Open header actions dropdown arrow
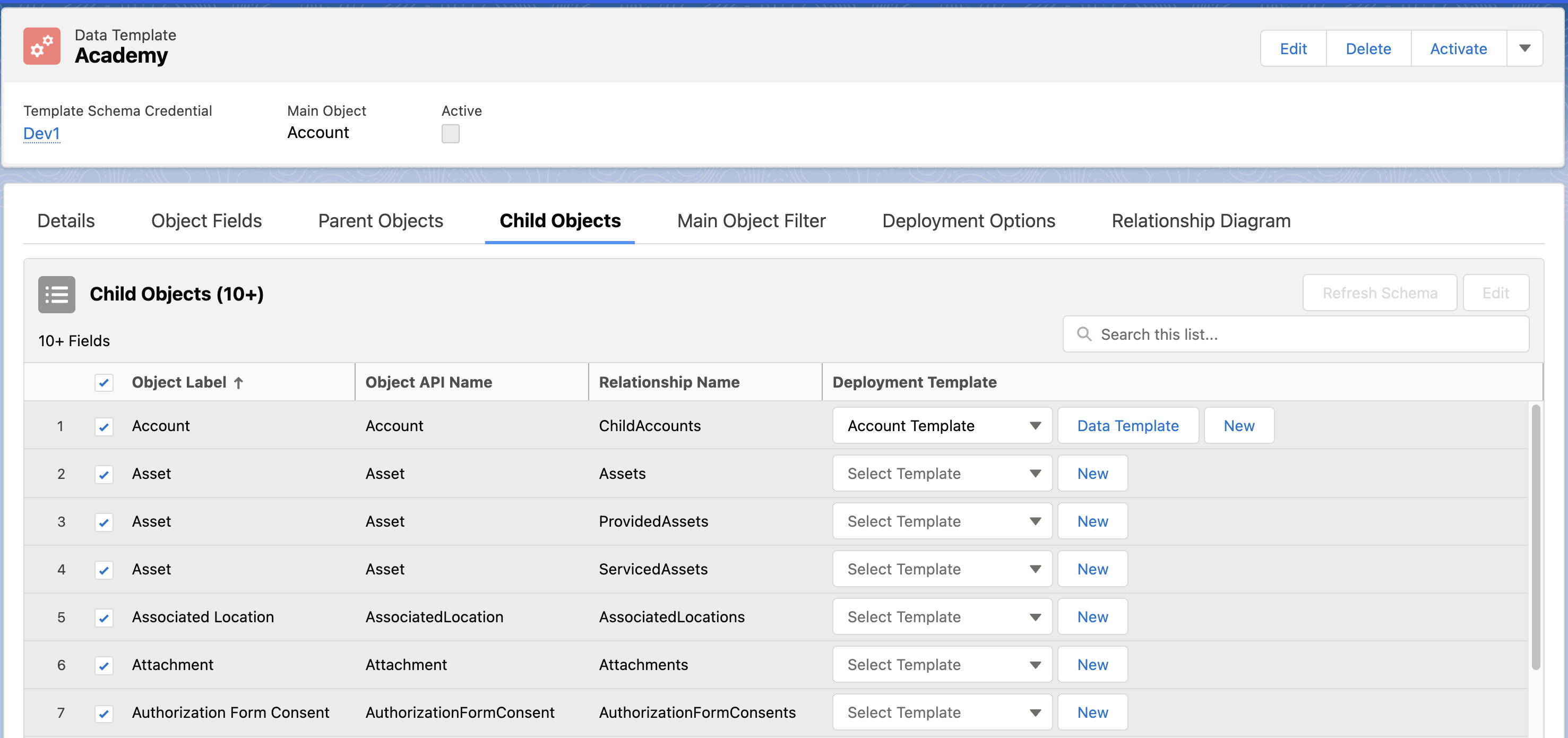Screen dimensions: 1568x738 pos(1524,49)
